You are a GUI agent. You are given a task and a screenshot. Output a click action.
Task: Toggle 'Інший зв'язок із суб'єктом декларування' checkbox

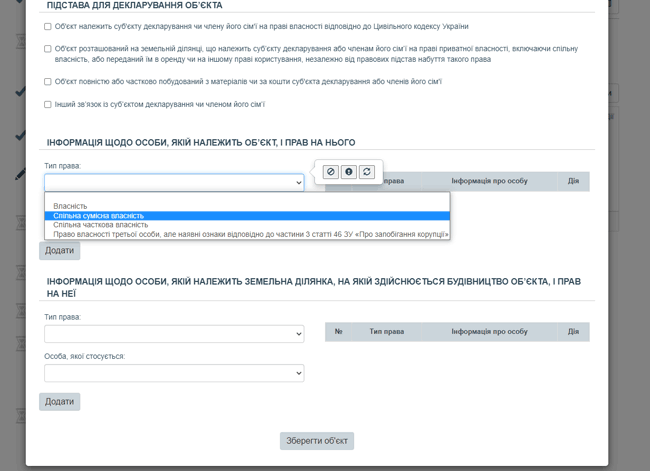click(48, 104)
